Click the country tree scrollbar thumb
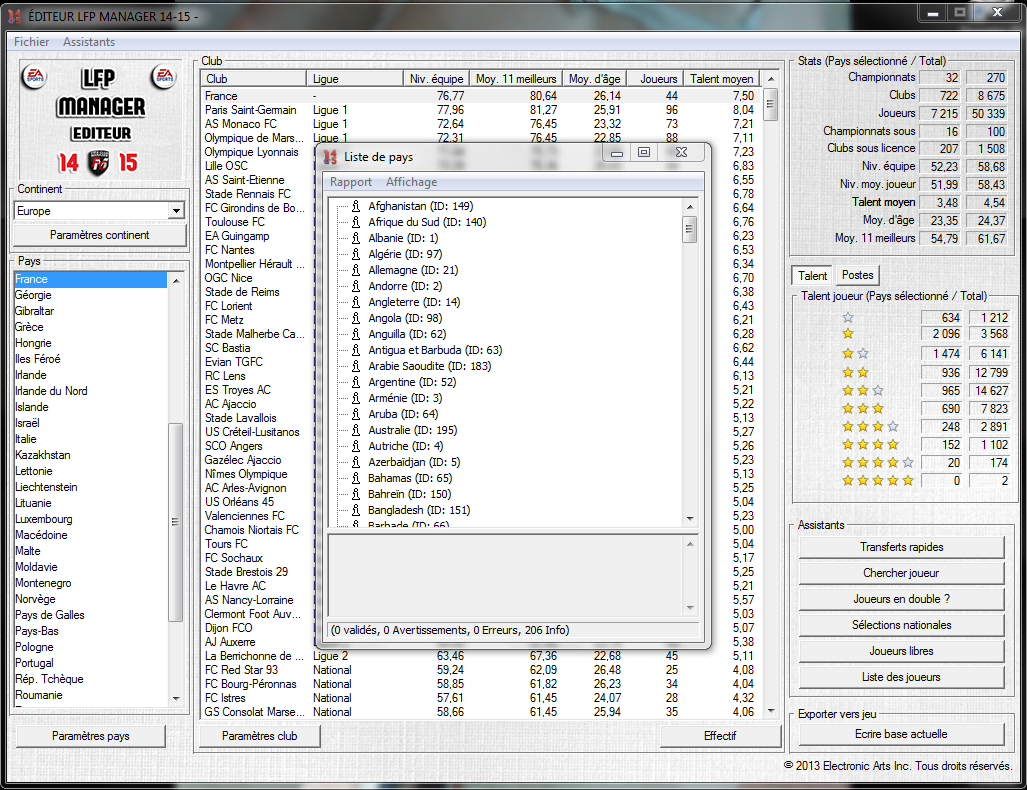This screenshot has width=1027, height=790. pos(689,230)
